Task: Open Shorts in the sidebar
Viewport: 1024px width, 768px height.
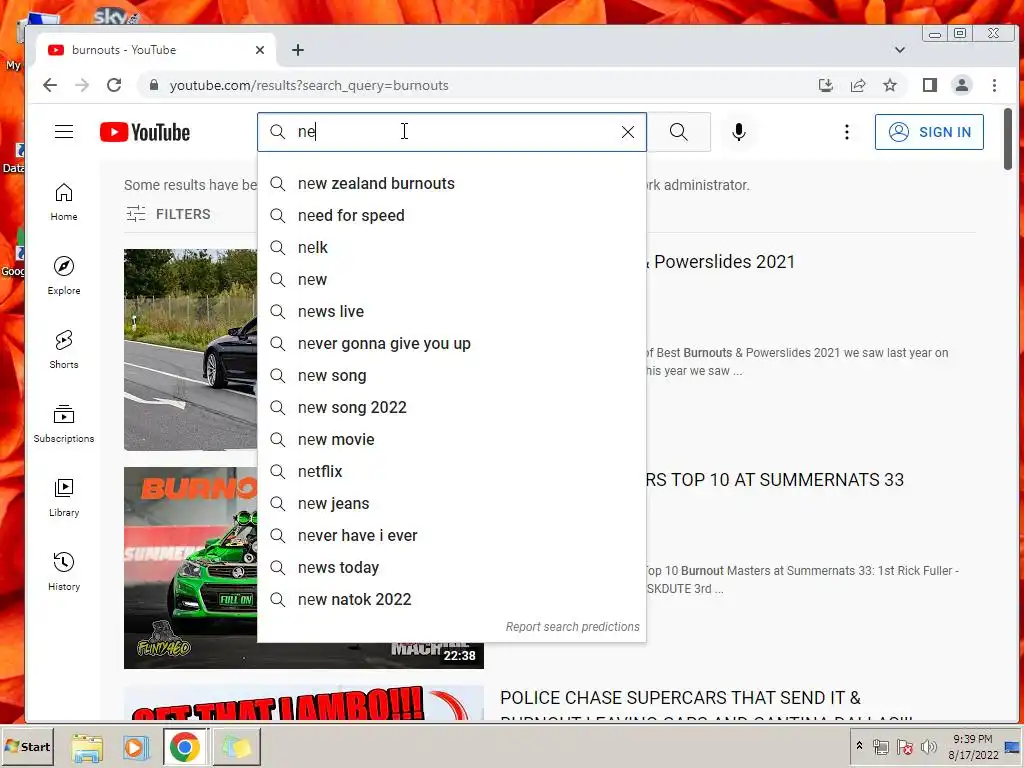Action: pyautogui.click(x=64, y=349)
